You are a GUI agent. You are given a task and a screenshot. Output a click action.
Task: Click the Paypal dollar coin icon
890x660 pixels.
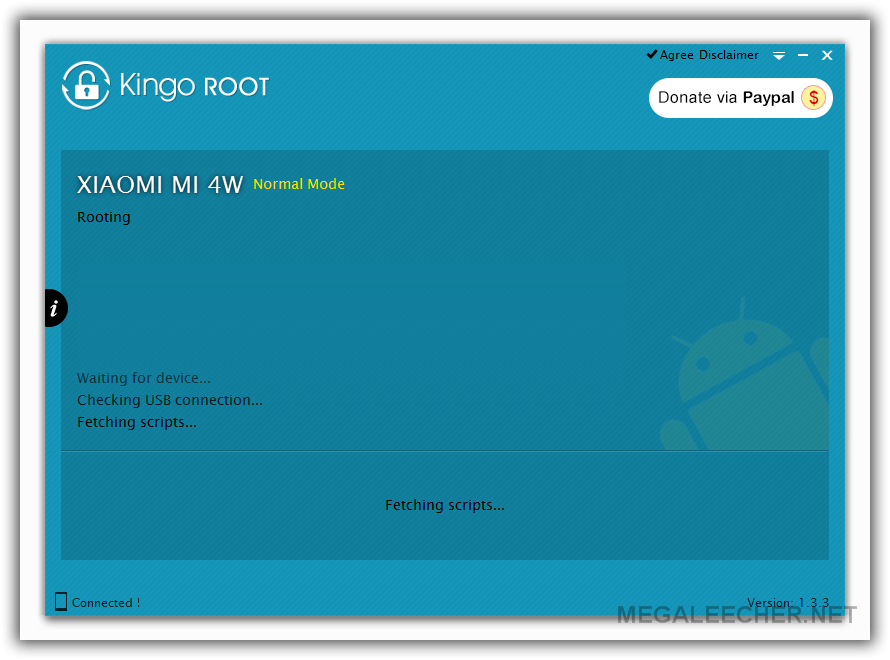pyautogui.click(x=813, y=98)
